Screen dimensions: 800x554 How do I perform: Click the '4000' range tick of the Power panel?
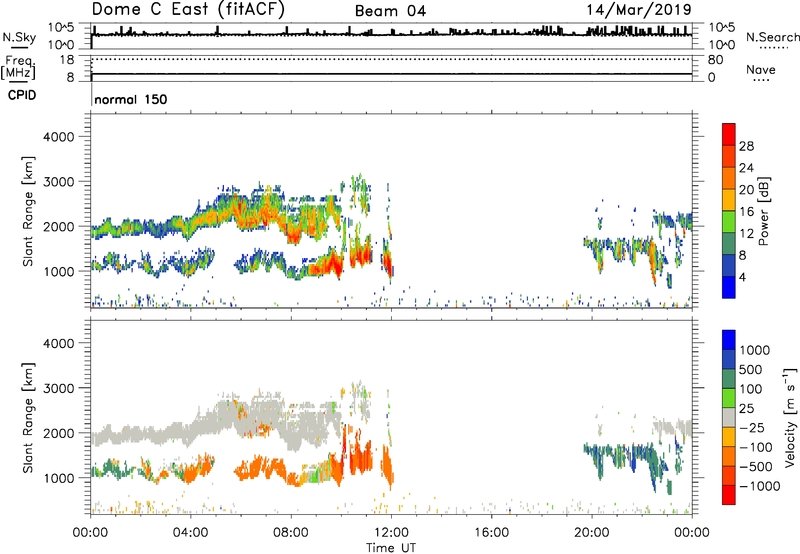59,137
